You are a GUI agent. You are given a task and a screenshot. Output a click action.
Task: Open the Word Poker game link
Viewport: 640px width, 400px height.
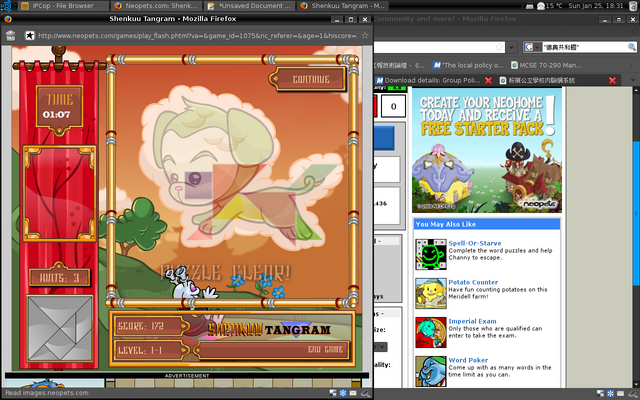468,360
